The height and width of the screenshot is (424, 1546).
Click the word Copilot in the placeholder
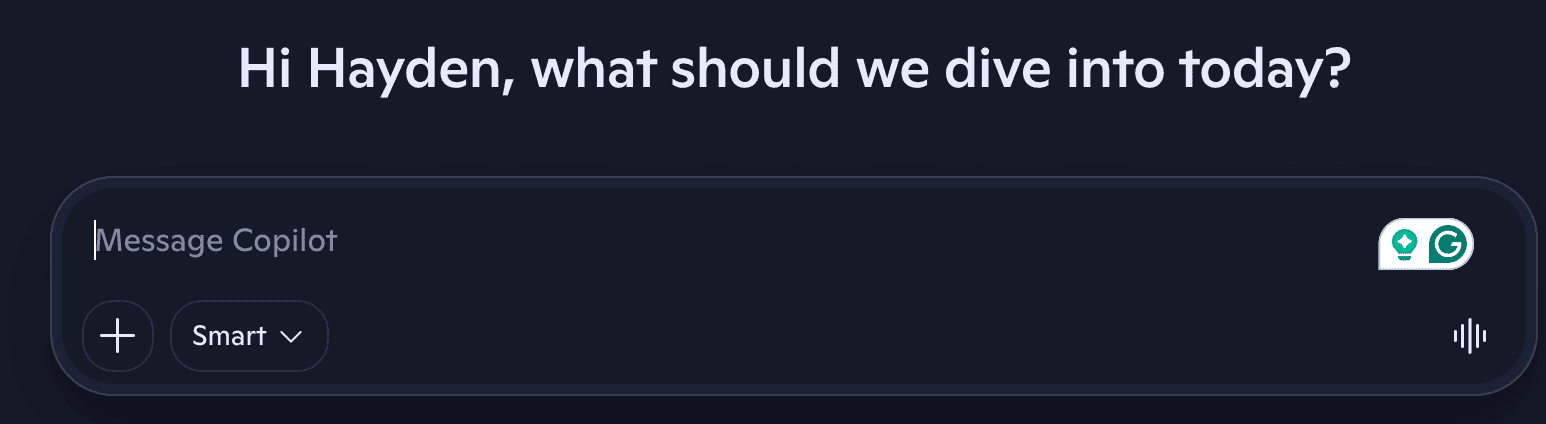pyautogui.click(x=285, y=241)
